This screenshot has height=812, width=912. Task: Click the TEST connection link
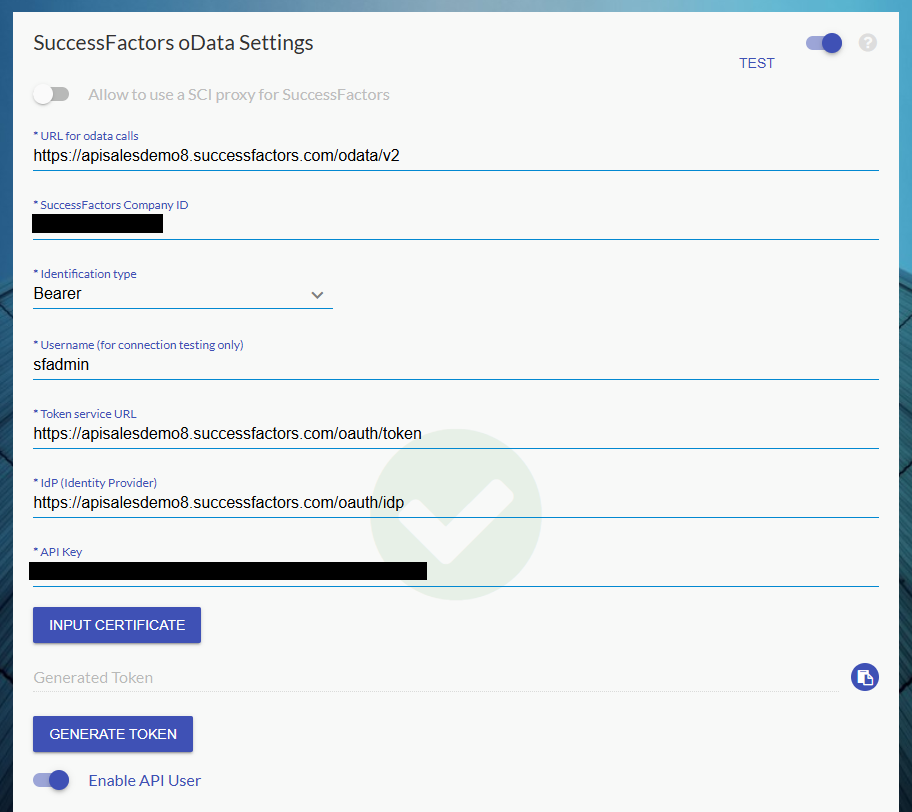(x=756, y=63)
